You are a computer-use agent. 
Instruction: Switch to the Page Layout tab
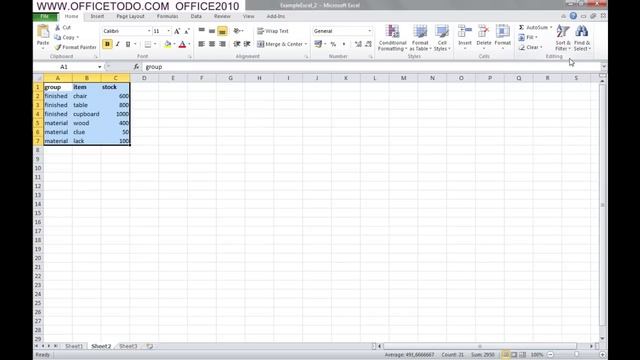click(130, 16)
